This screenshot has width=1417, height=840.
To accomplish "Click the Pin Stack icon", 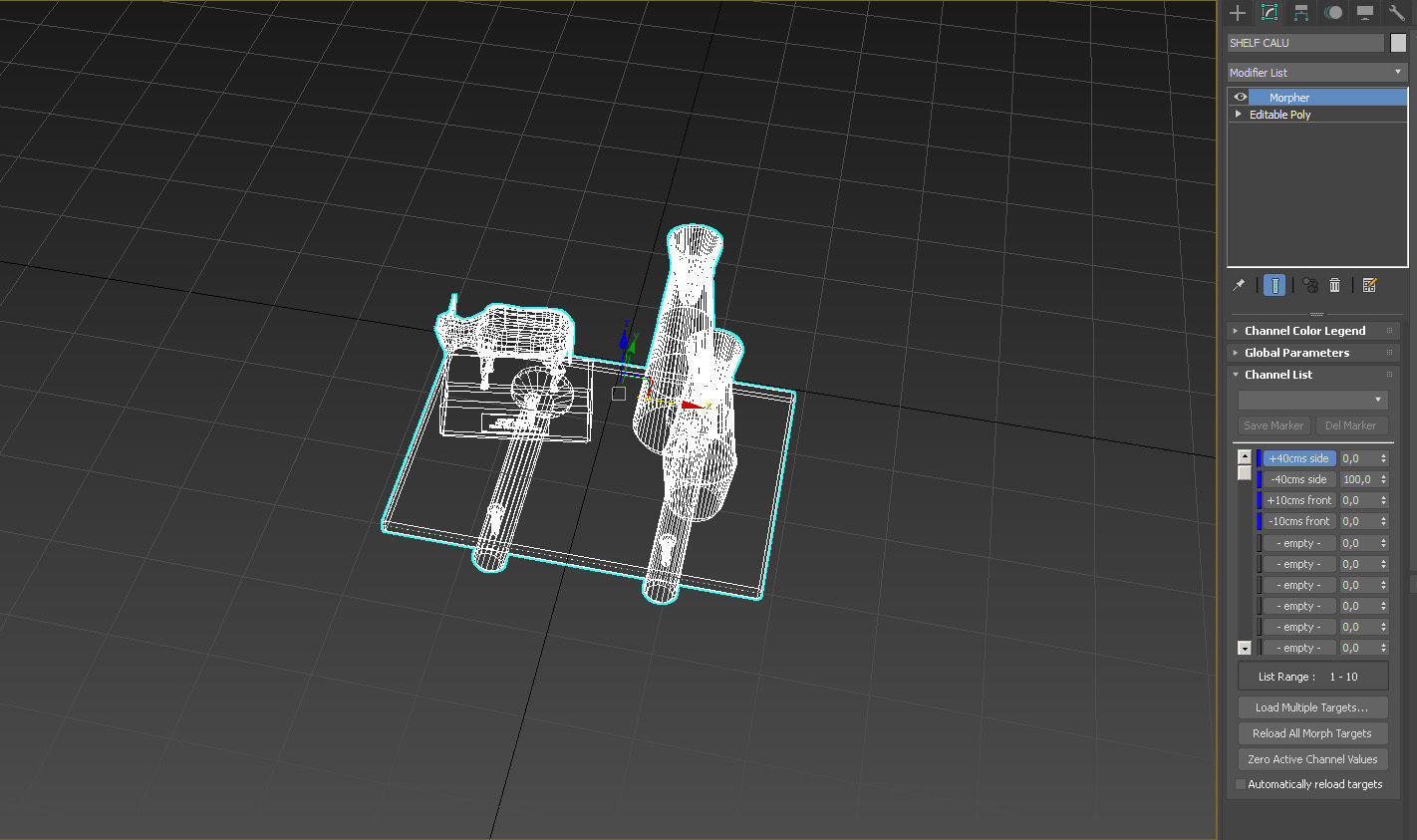I will click(1239, 285).
